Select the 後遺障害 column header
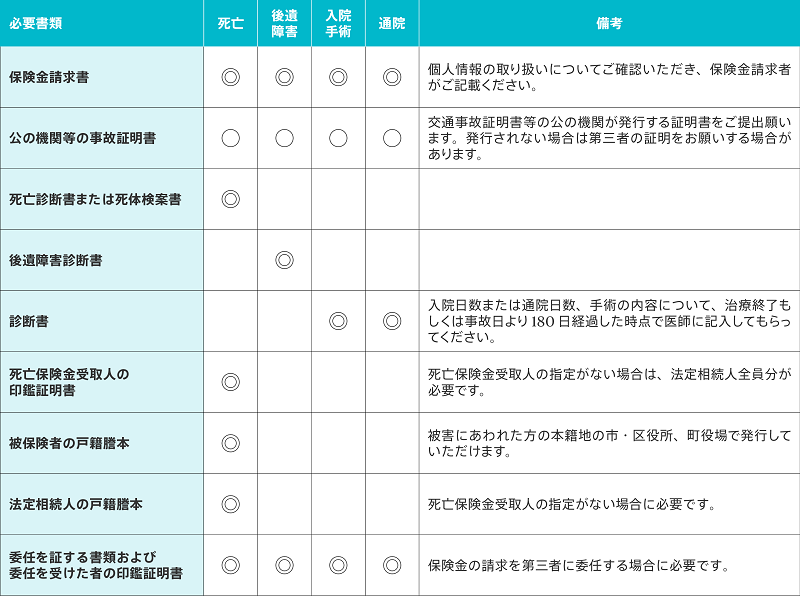 pos(284,23)
